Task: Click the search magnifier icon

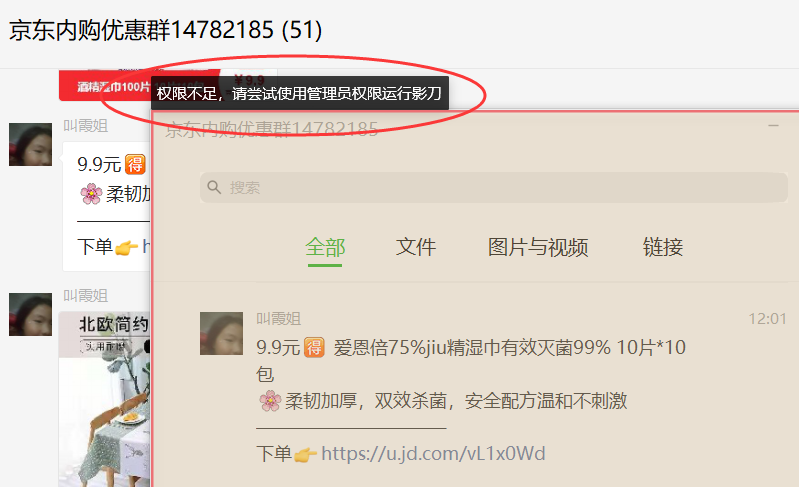Action: click(x=214, y=187)
